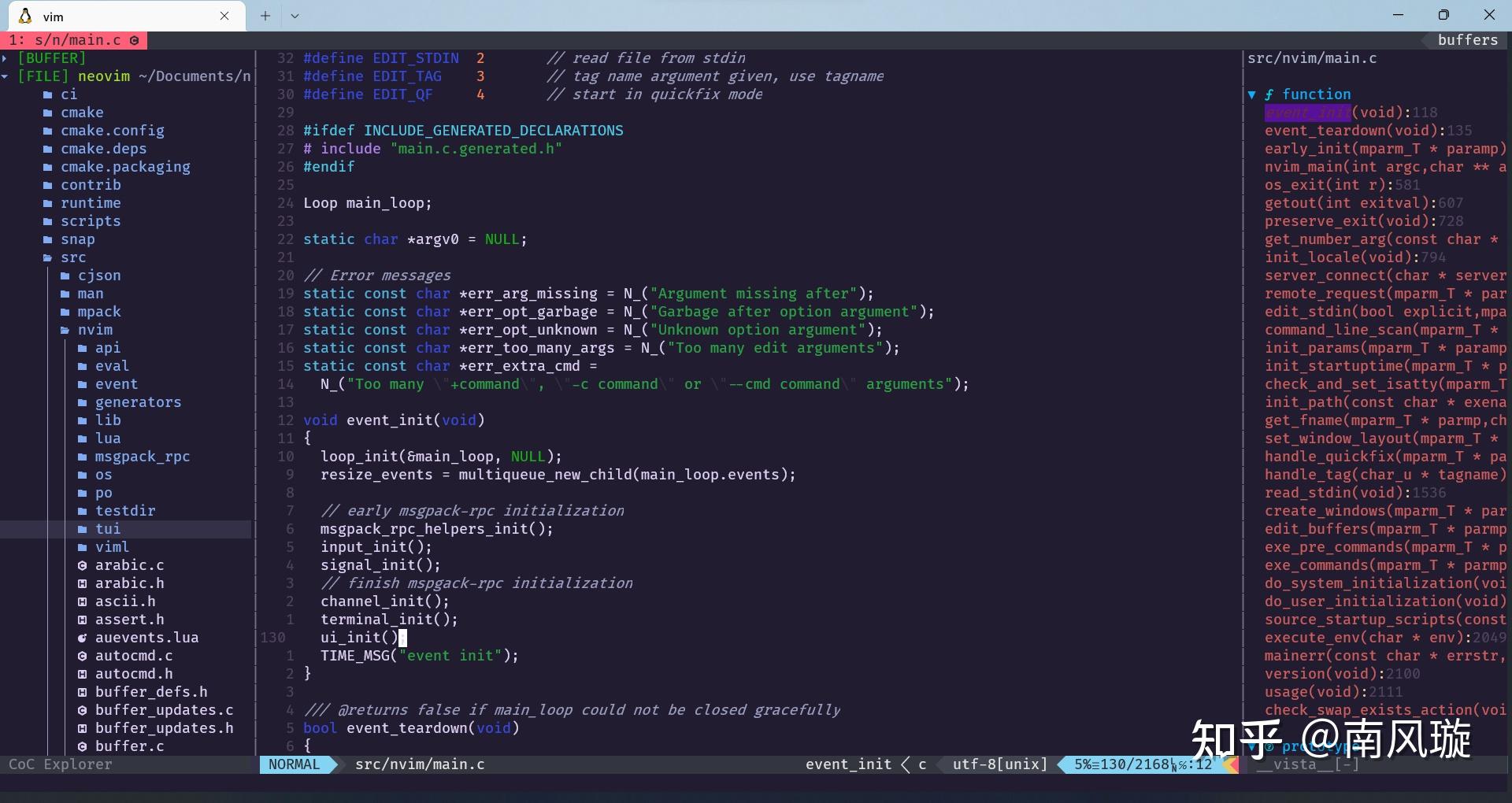The image size is (1512, 803).
Task: Click the CoC Explorer statusline label
Action: (x=61, y=764)
